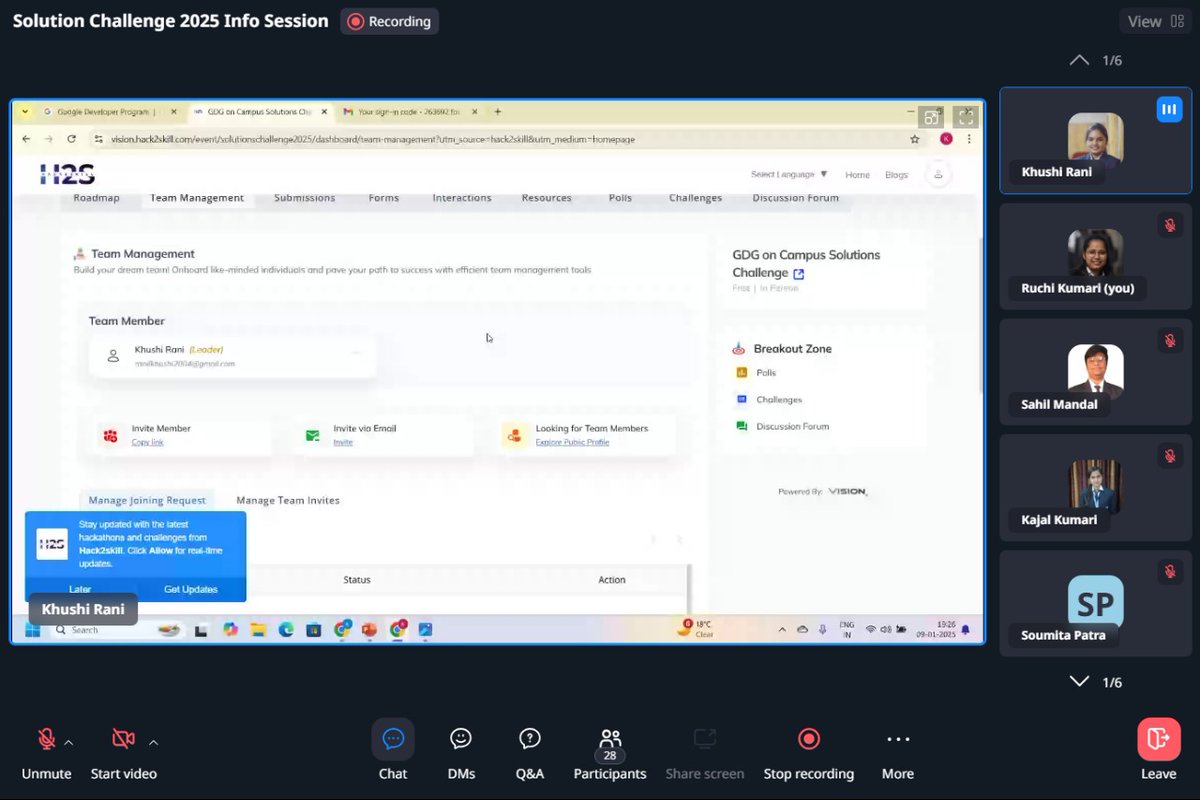Click Get Updates on Hack2skill popup
The width and height of the screenshot is (1200, 800).
(x=191, y=589)
